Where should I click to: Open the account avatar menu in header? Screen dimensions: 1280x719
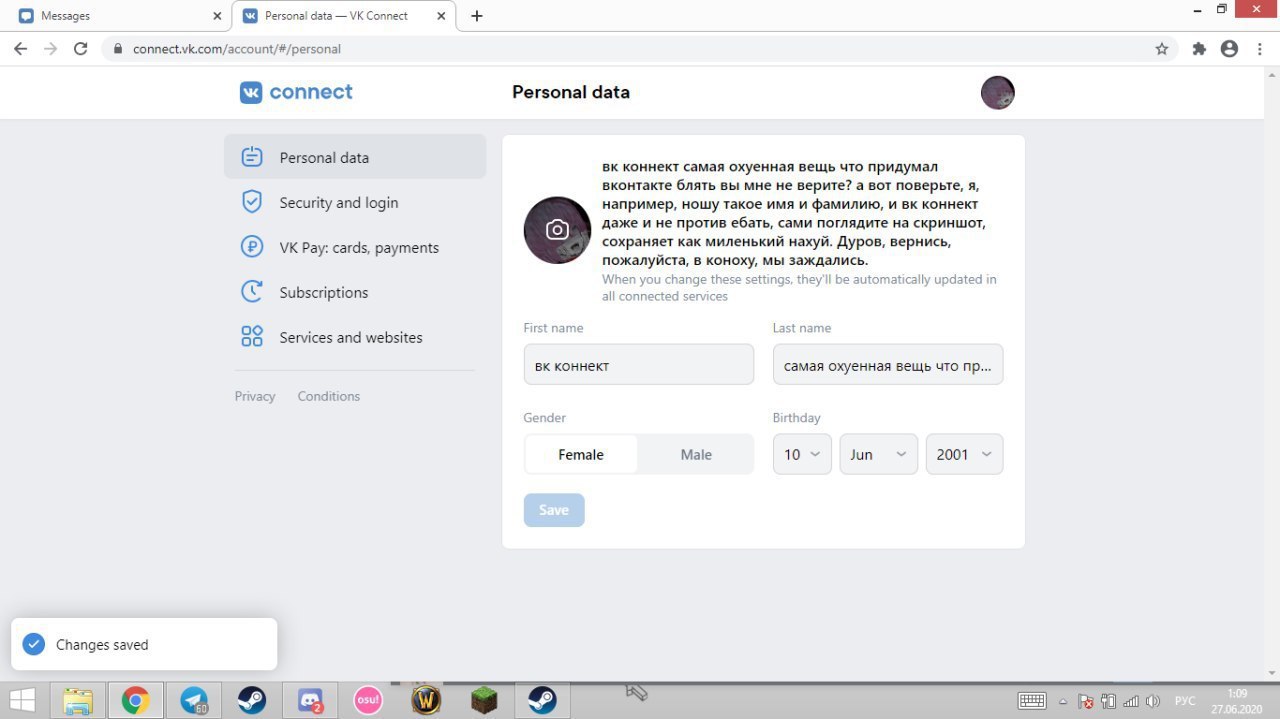[x=997, y=92]
